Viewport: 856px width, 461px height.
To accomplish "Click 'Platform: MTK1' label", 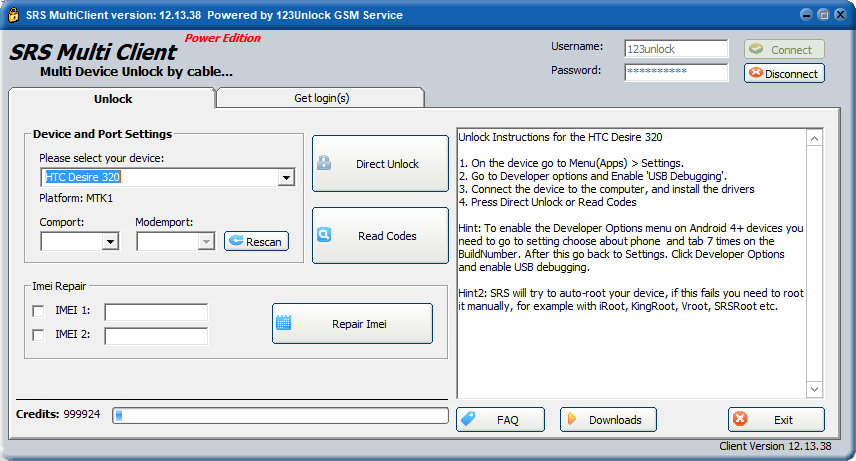I will (76, 198).
